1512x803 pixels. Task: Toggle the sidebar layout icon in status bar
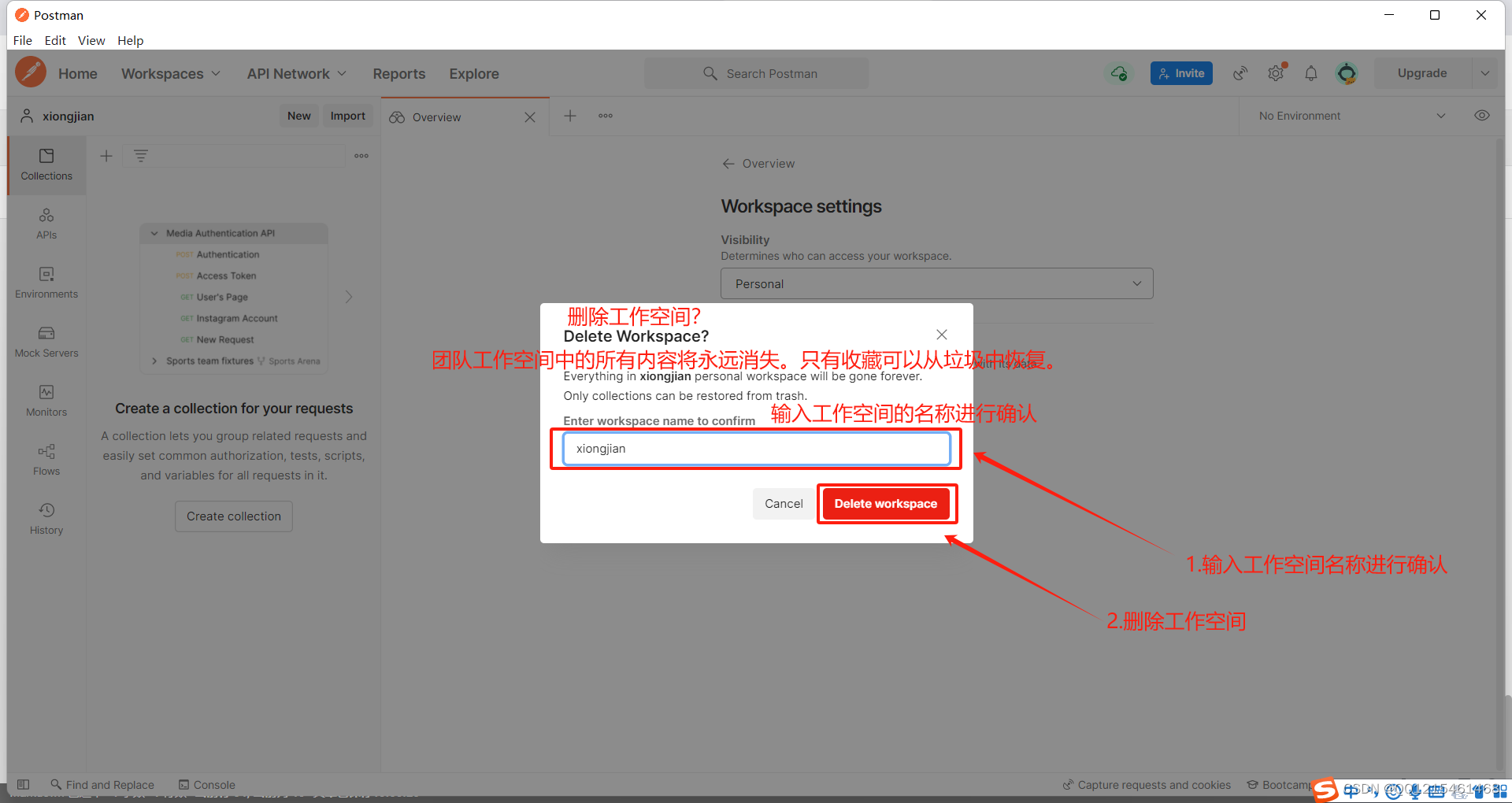pos(24,785)
